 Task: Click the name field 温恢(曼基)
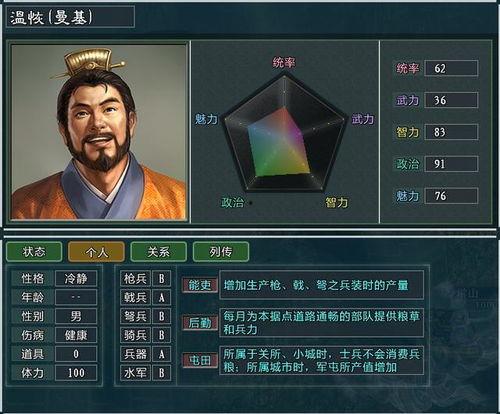tap(70, 17)
